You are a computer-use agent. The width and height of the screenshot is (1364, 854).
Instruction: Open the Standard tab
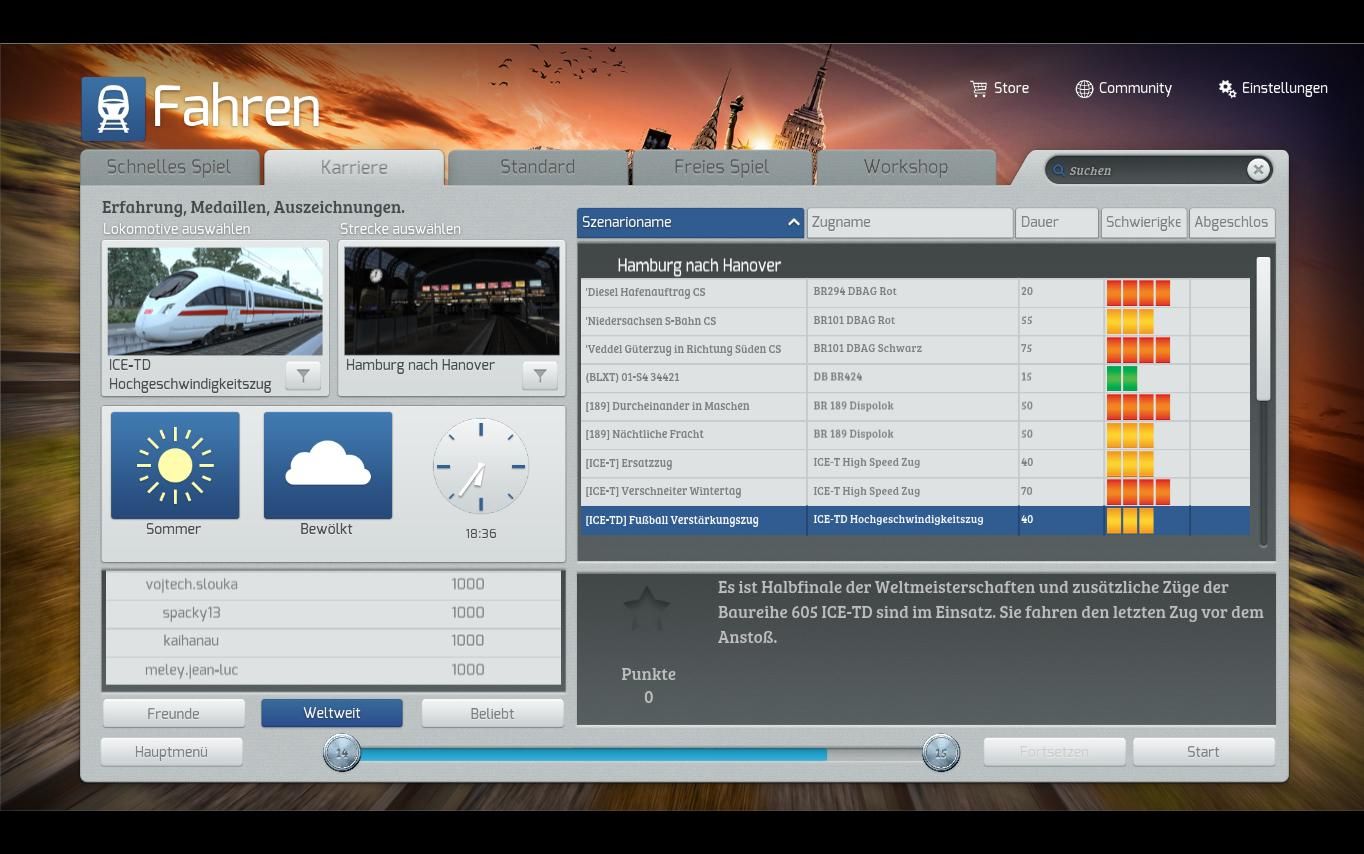(538, 168)
